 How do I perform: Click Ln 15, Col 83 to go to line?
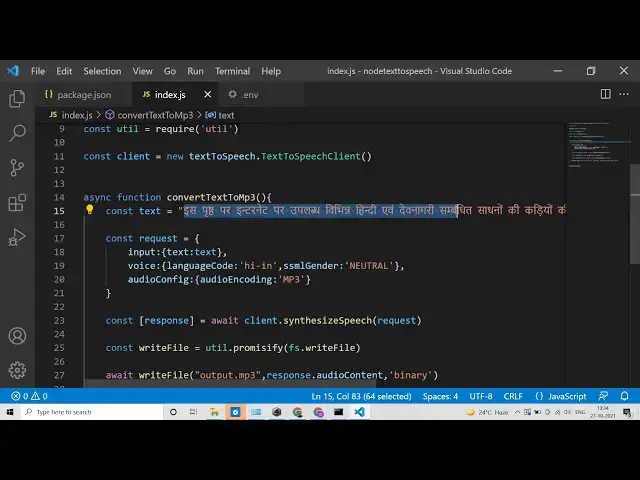361,396
